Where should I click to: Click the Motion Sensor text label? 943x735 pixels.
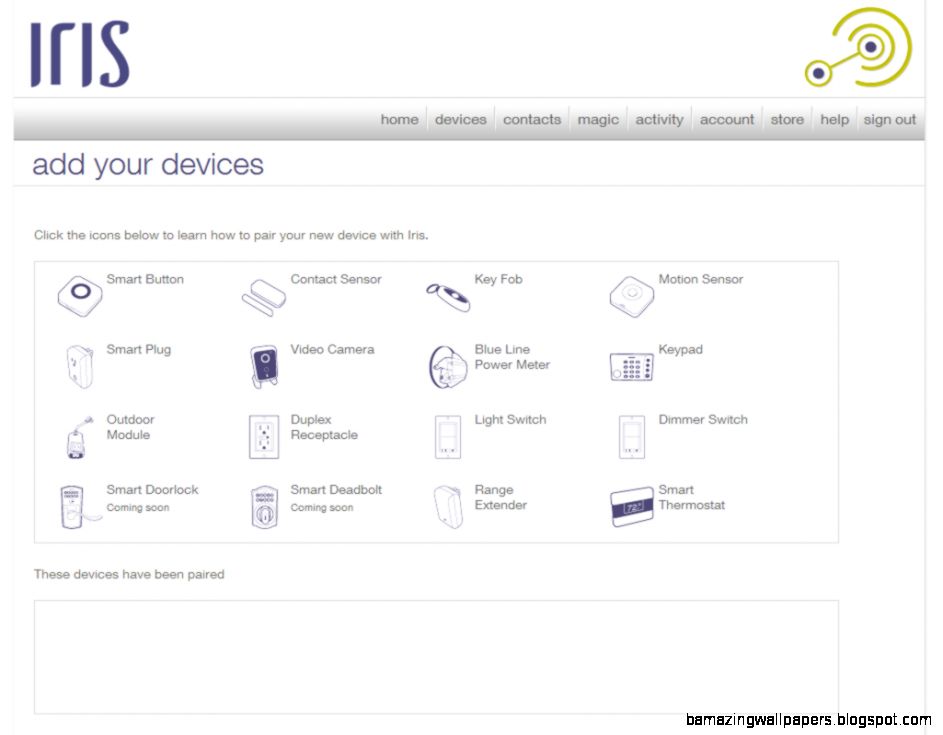(701, 279)
